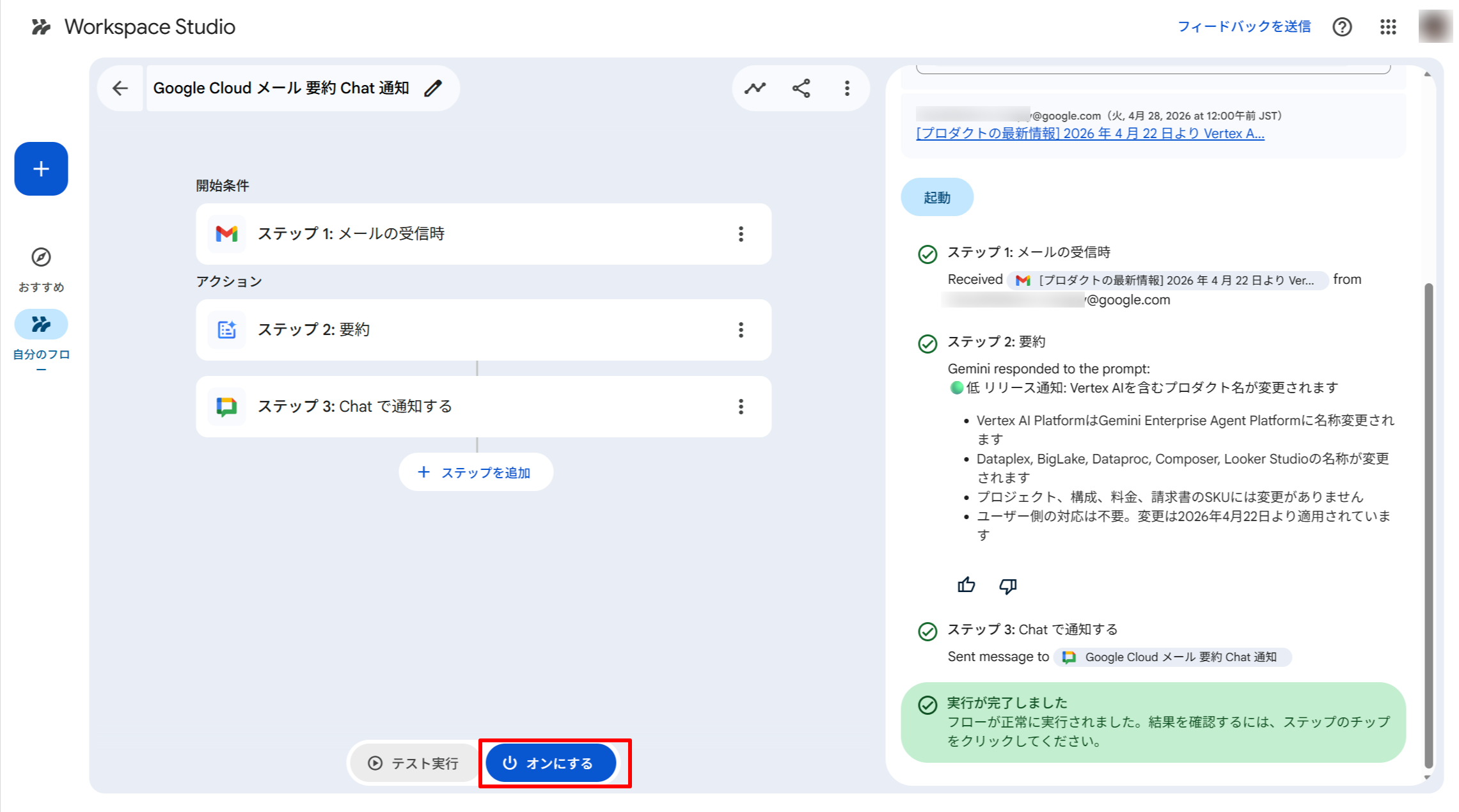Click the scrollbar down arrow in results panel

[1428, 777]
